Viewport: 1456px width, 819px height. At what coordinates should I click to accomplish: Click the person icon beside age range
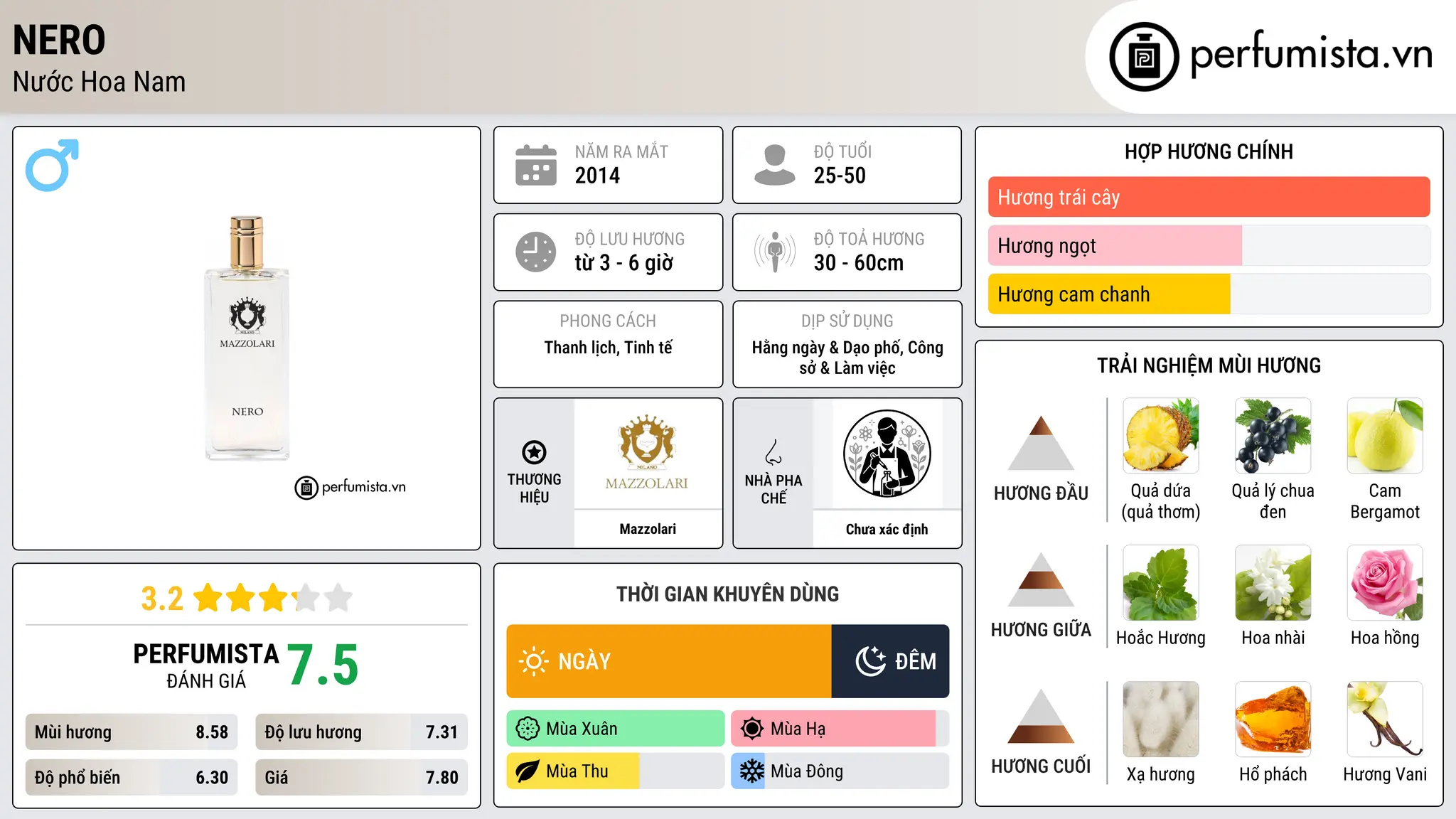[x=775, y=165]
